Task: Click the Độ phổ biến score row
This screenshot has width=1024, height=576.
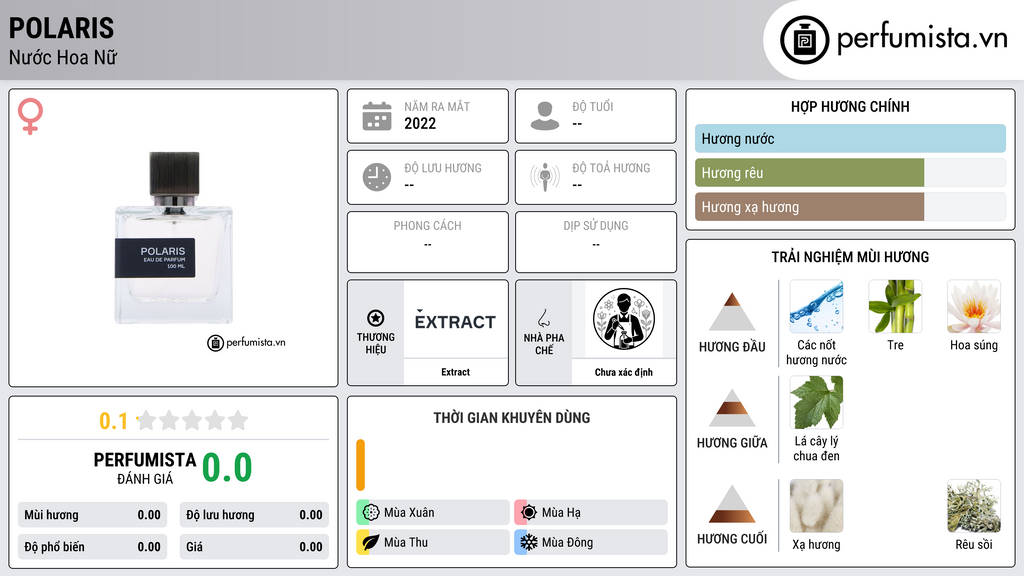Action: click(x=92, y=547)
